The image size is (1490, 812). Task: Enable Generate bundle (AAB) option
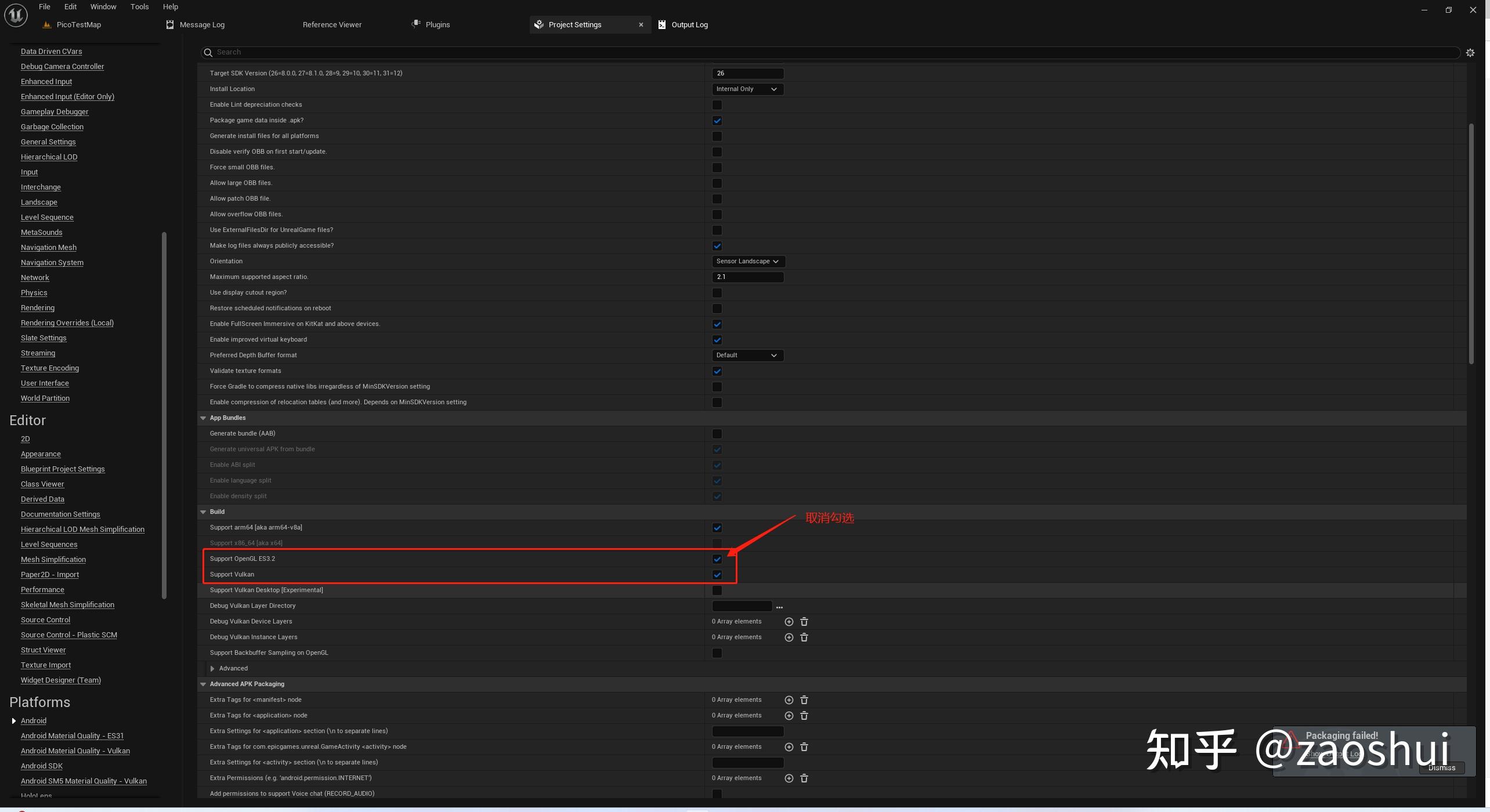coord(717,434)
